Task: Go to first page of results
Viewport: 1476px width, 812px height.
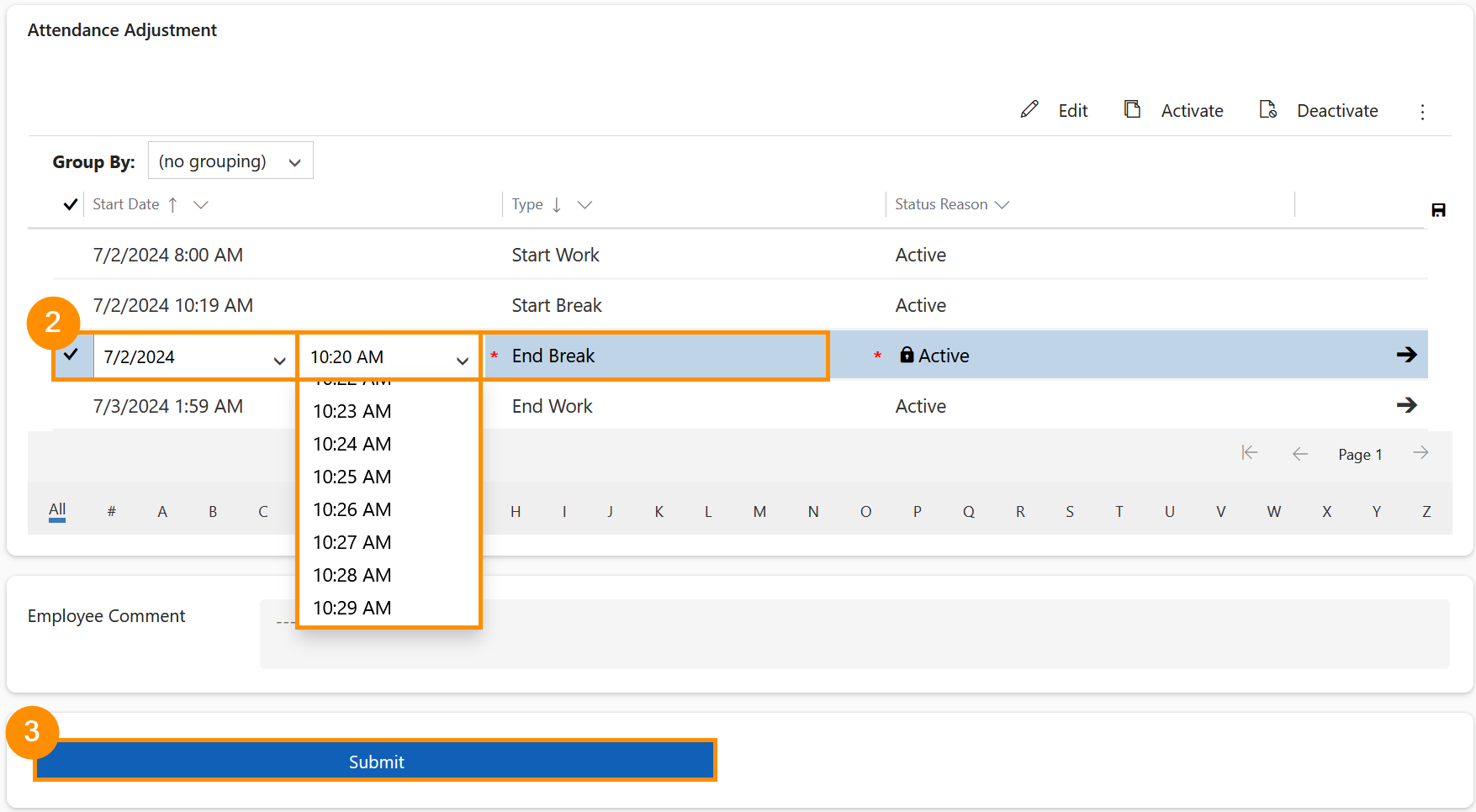Action: click(1250, 453)
